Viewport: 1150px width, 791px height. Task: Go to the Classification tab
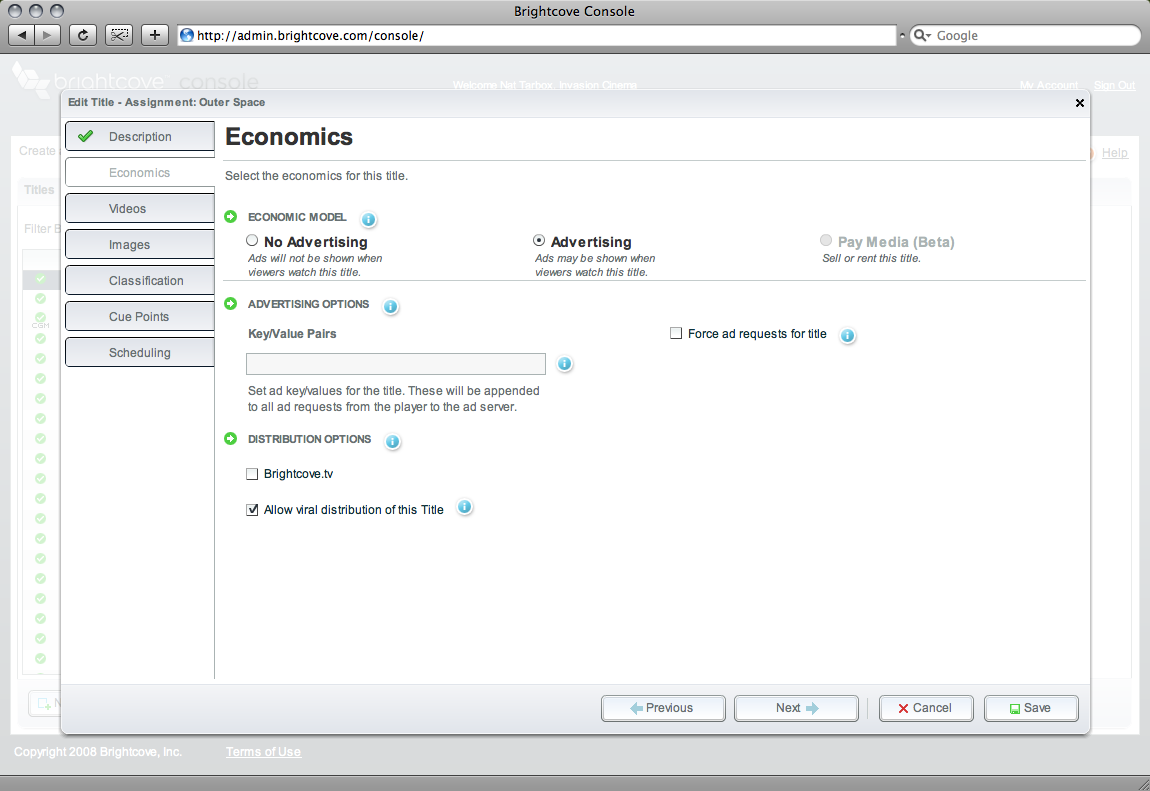coord(140,280)
